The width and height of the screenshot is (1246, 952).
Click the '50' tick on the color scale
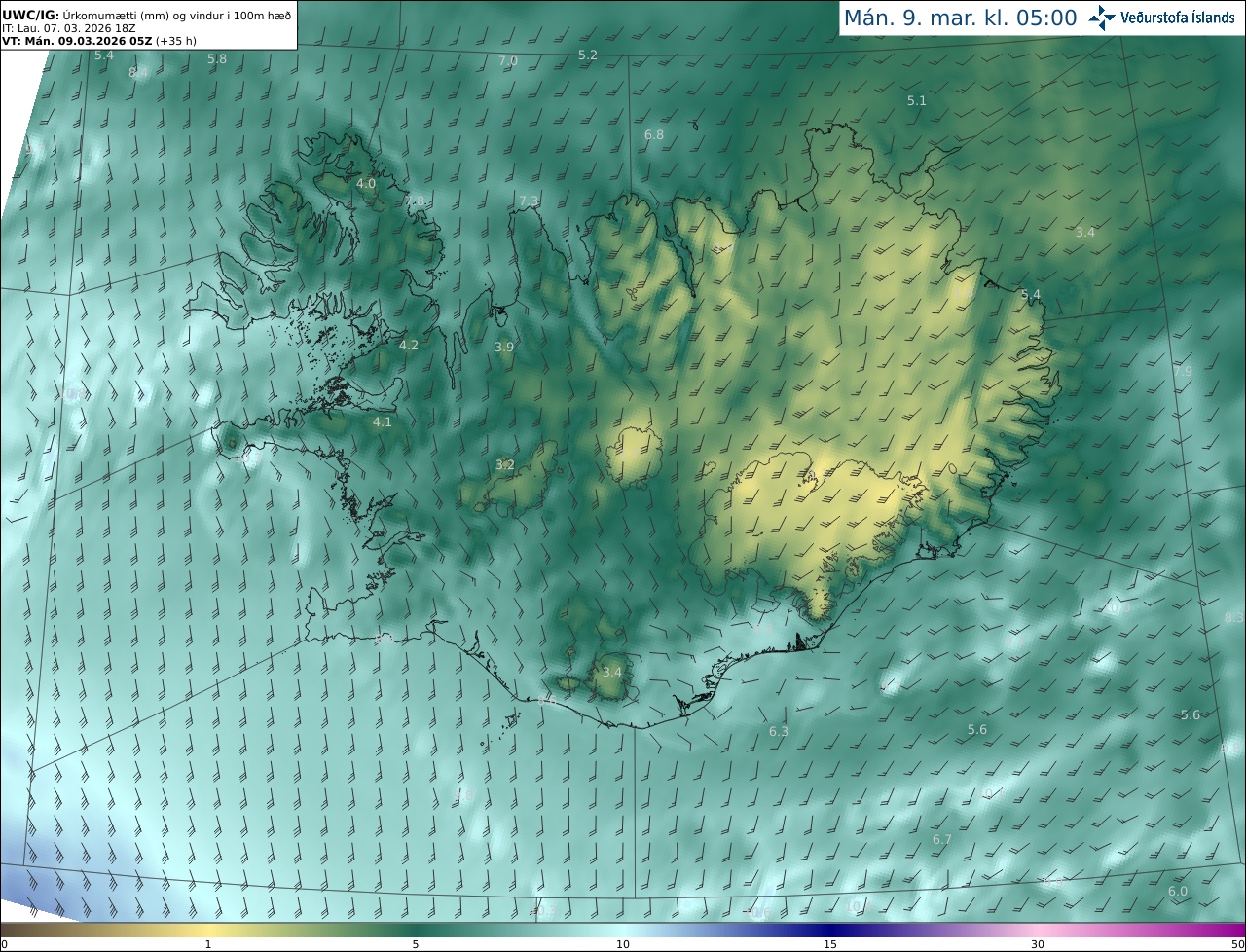coord(1237,944)
